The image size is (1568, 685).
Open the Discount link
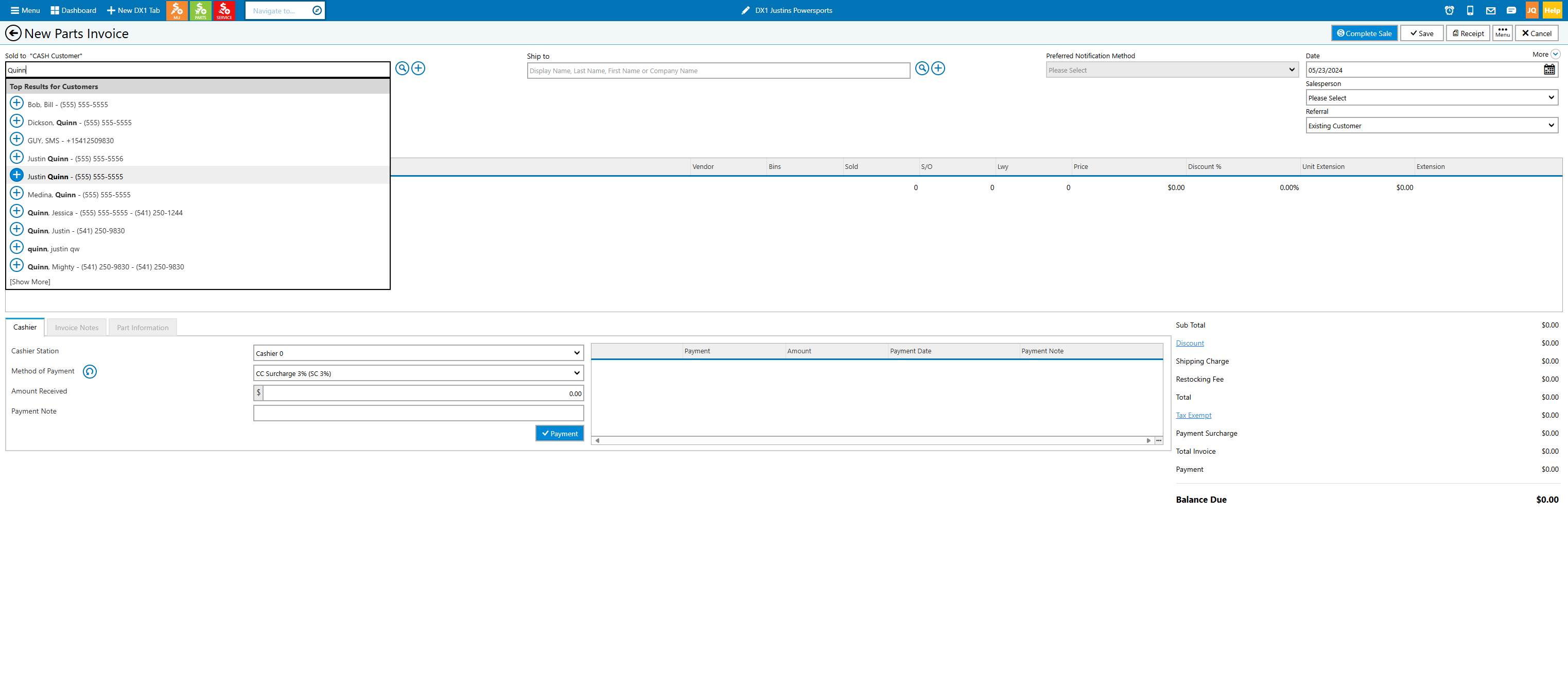[x=1190, y=344]
